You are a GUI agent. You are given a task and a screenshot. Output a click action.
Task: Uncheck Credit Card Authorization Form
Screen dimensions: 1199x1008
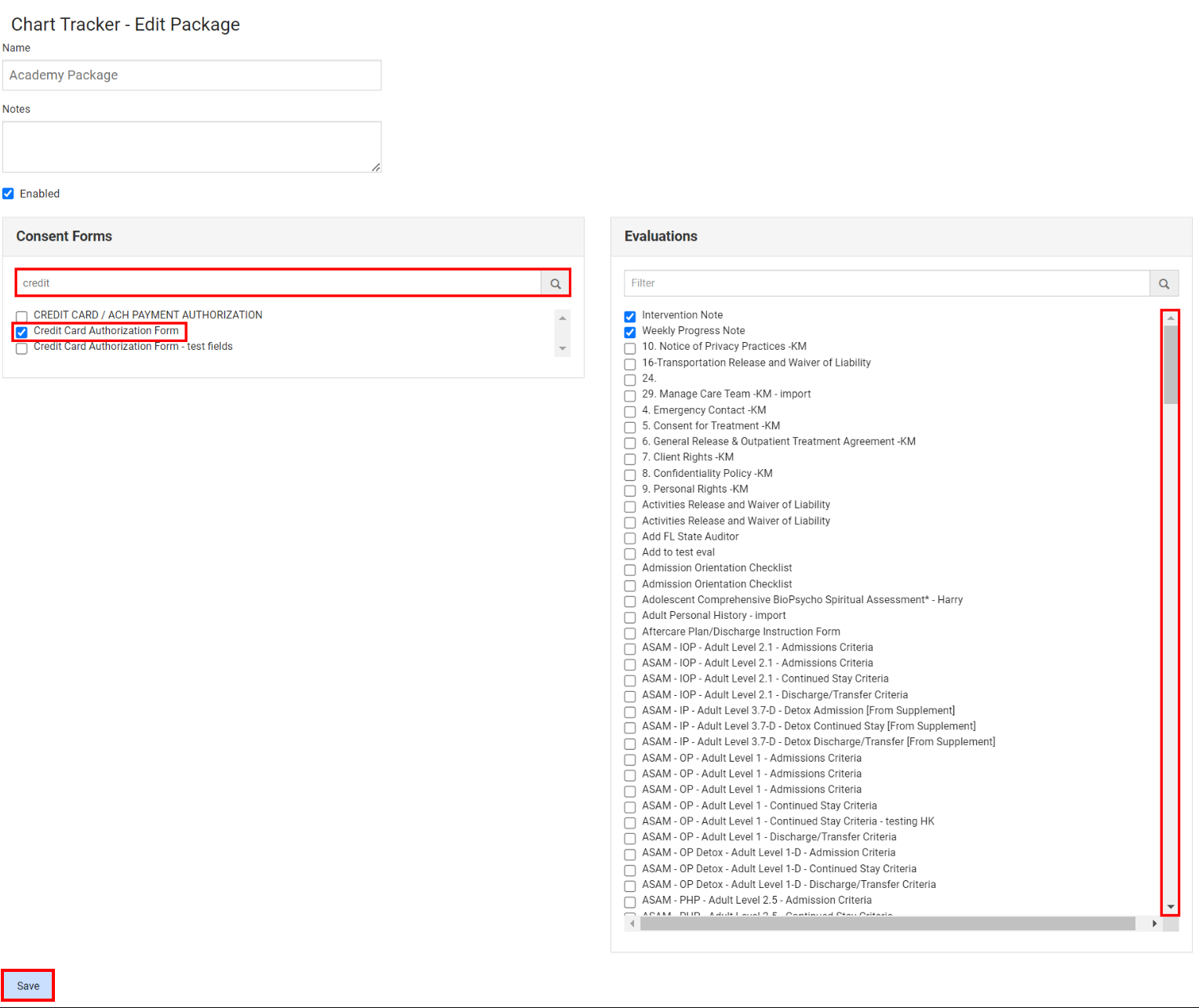click(22, 332)
